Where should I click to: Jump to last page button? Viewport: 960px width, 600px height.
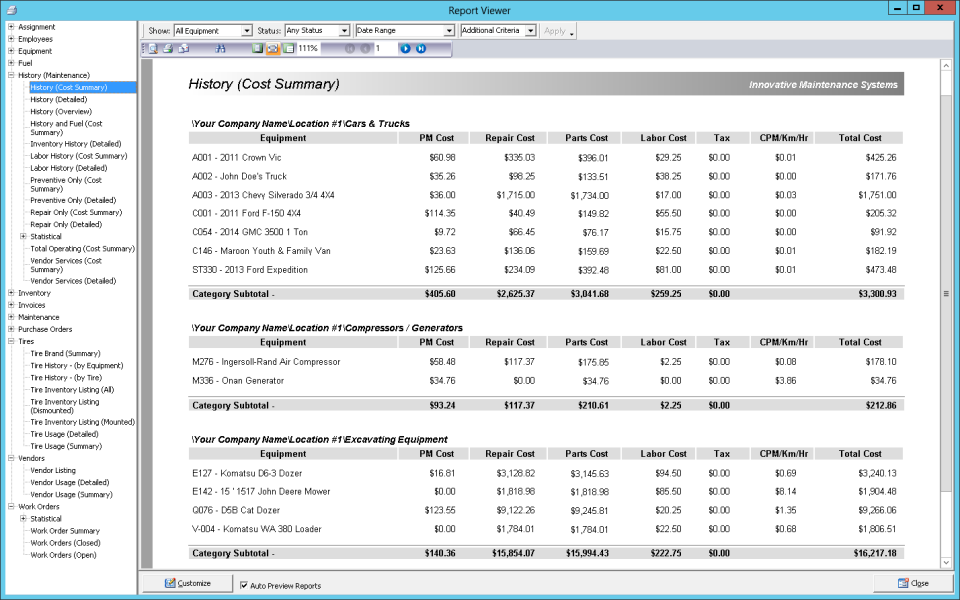(421, 48)
